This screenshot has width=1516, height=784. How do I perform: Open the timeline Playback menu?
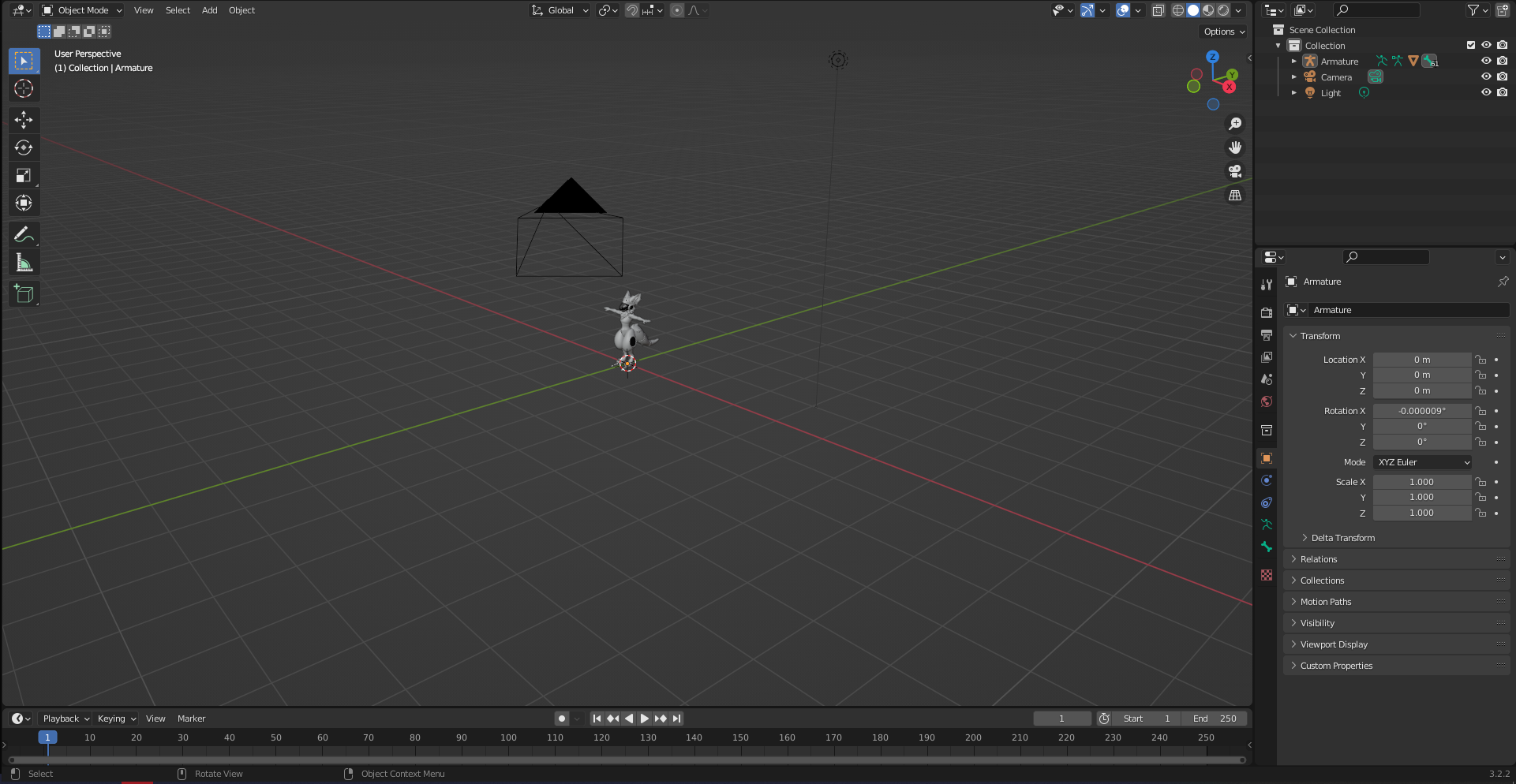coord(66,719)
